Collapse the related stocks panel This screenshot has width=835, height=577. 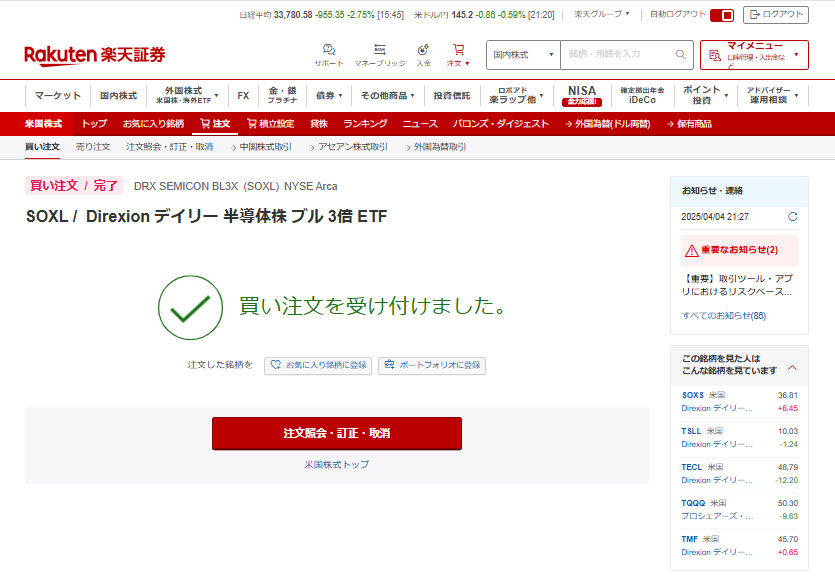tap(793, 366)
